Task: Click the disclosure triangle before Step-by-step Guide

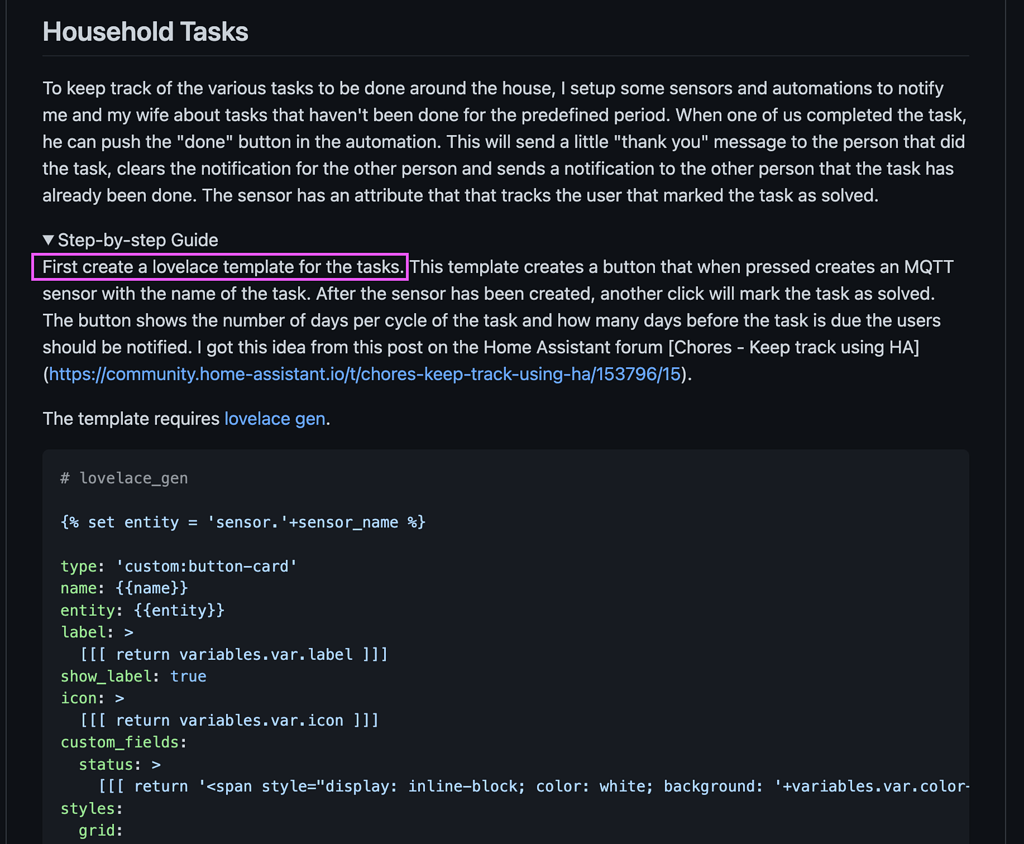Action: [46, 240]
